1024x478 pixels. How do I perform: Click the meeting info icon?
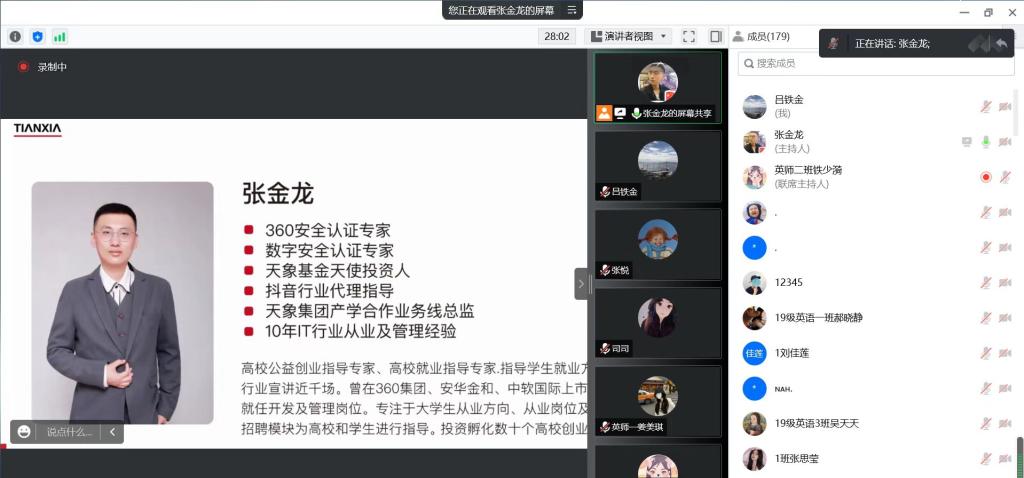15,36
